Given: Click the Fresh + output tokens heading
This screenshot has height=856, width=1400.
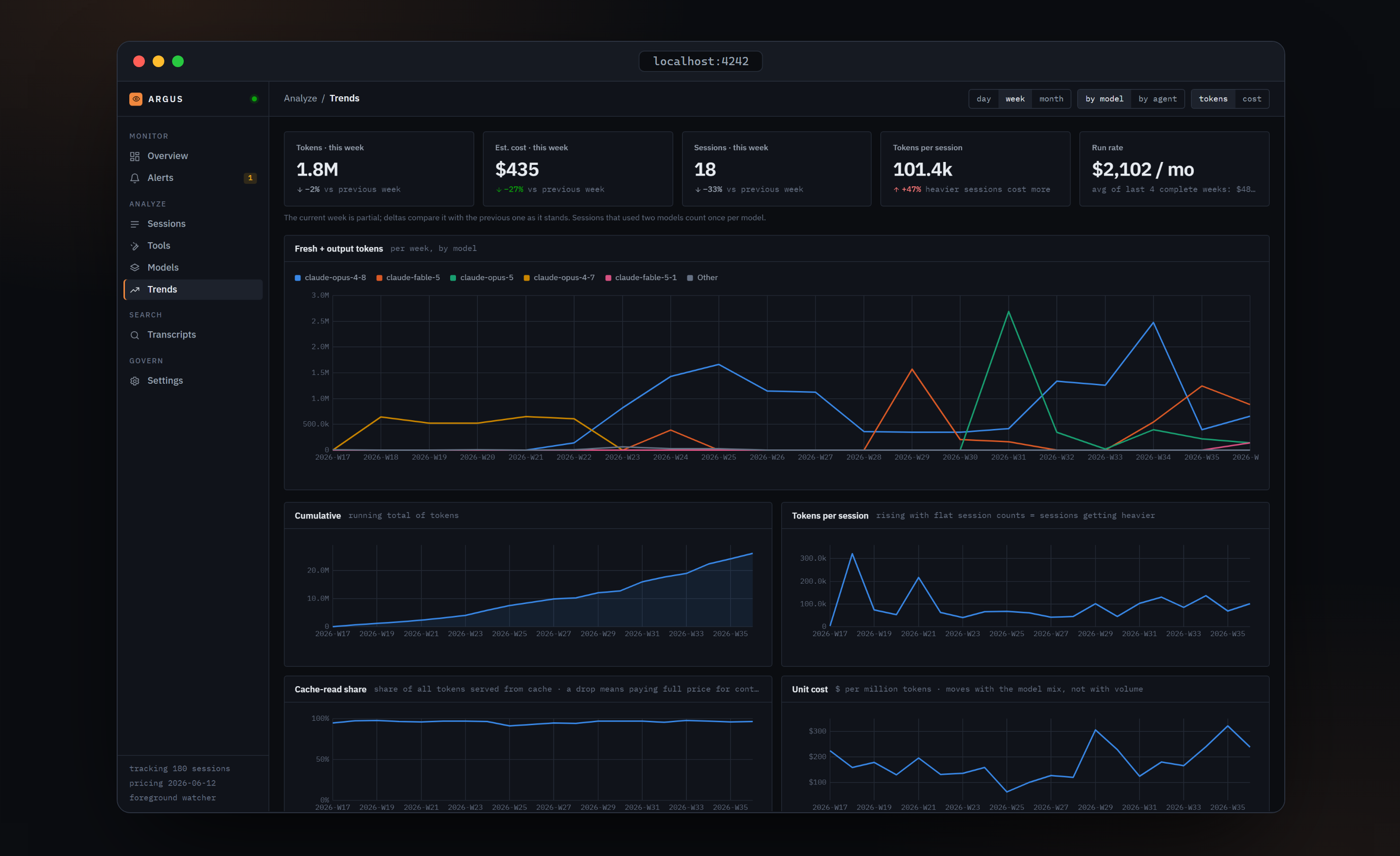Looking at the screenshot, I should [x=339, y=249].
